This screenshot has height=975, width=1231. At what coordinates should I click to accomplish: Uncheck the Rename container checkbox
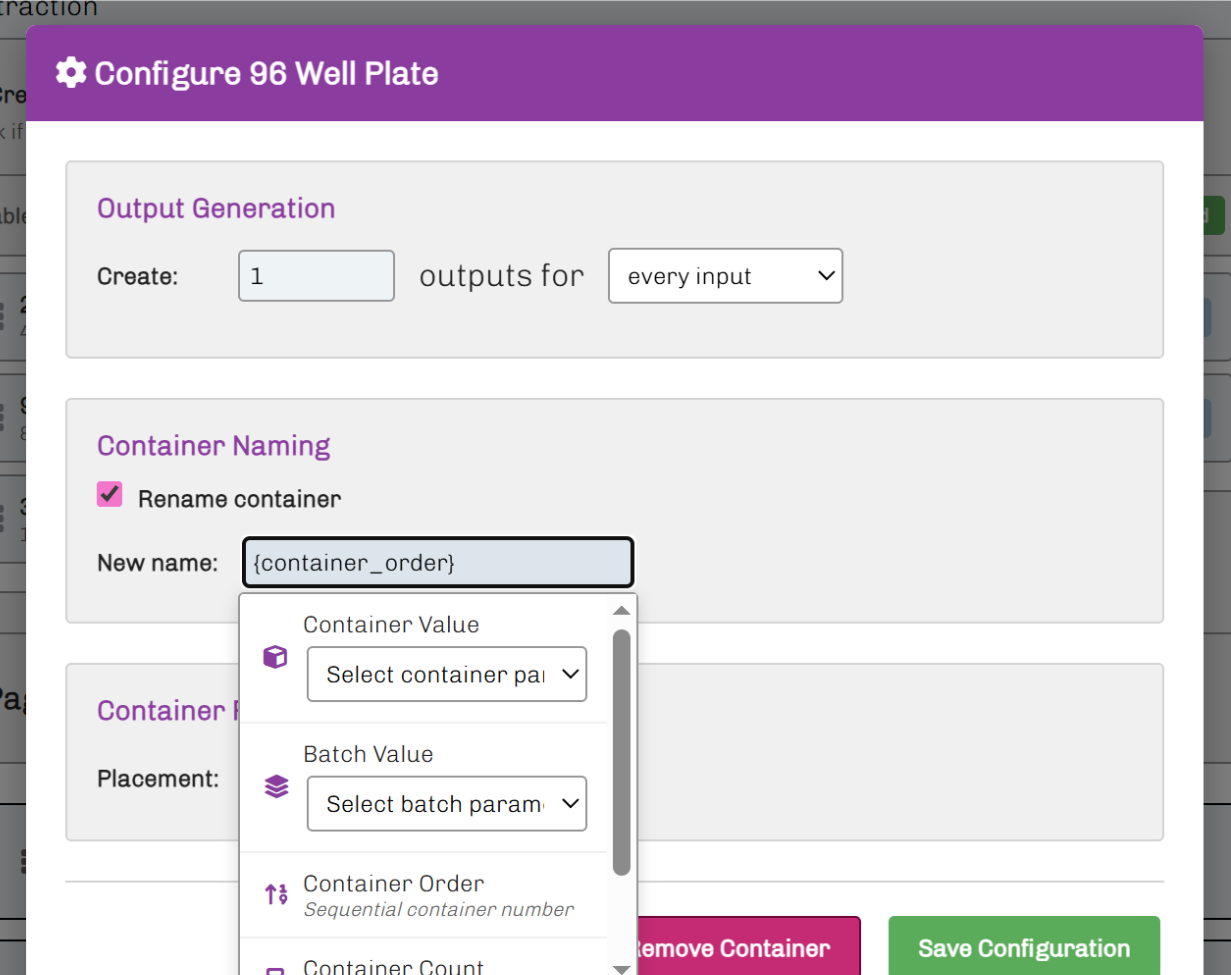[x=110, y=495]
